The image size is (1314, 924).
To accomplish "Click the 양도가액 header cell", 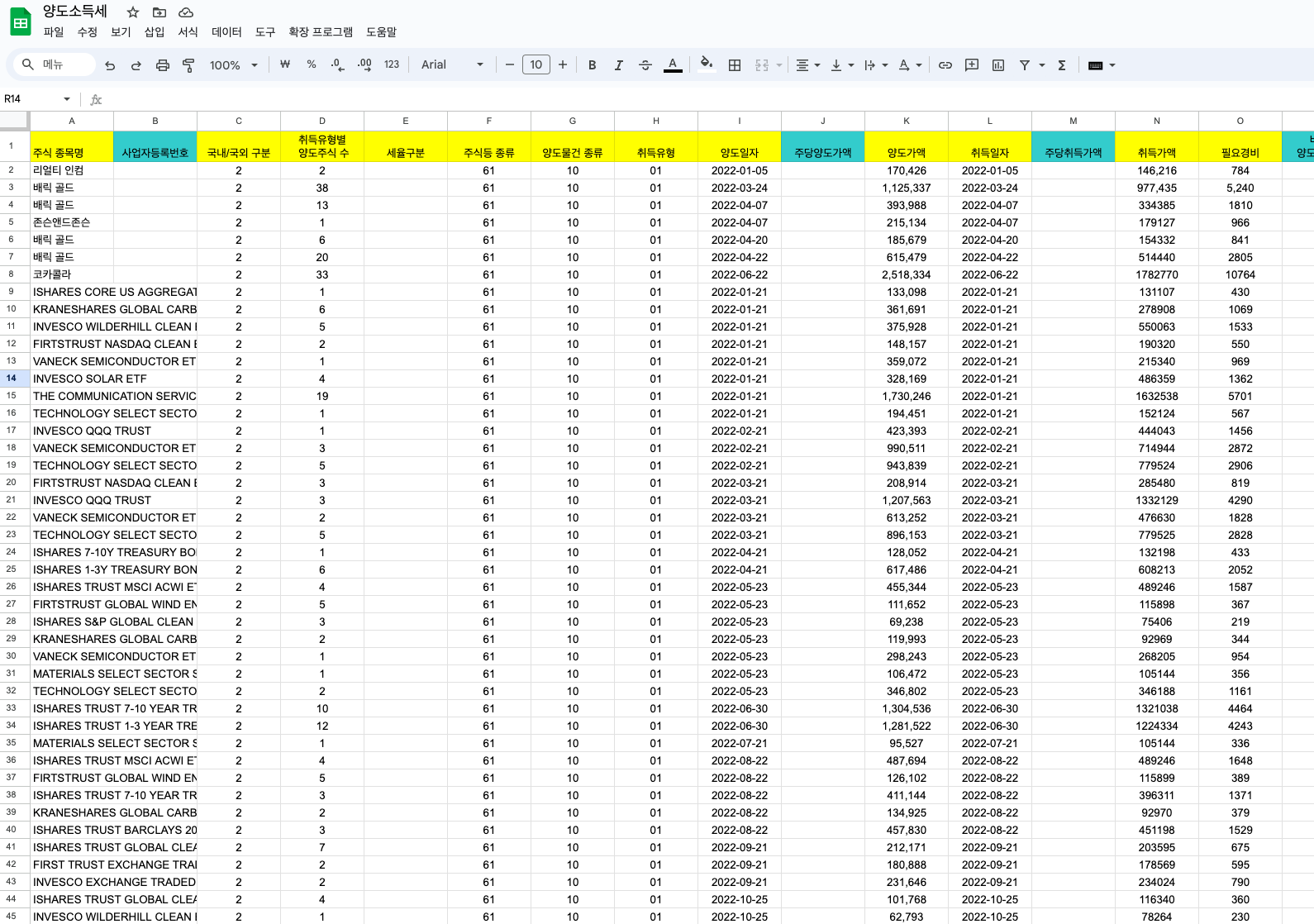I will [907, 146].
